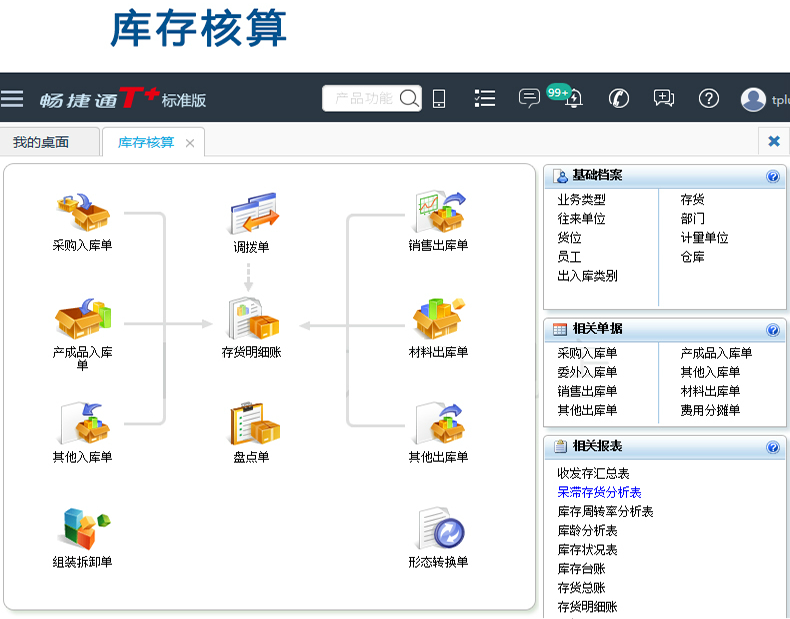Screen dimensions: 790x619
Task: Open help for 相关报表 panel
Action: [x=772, y=448]
